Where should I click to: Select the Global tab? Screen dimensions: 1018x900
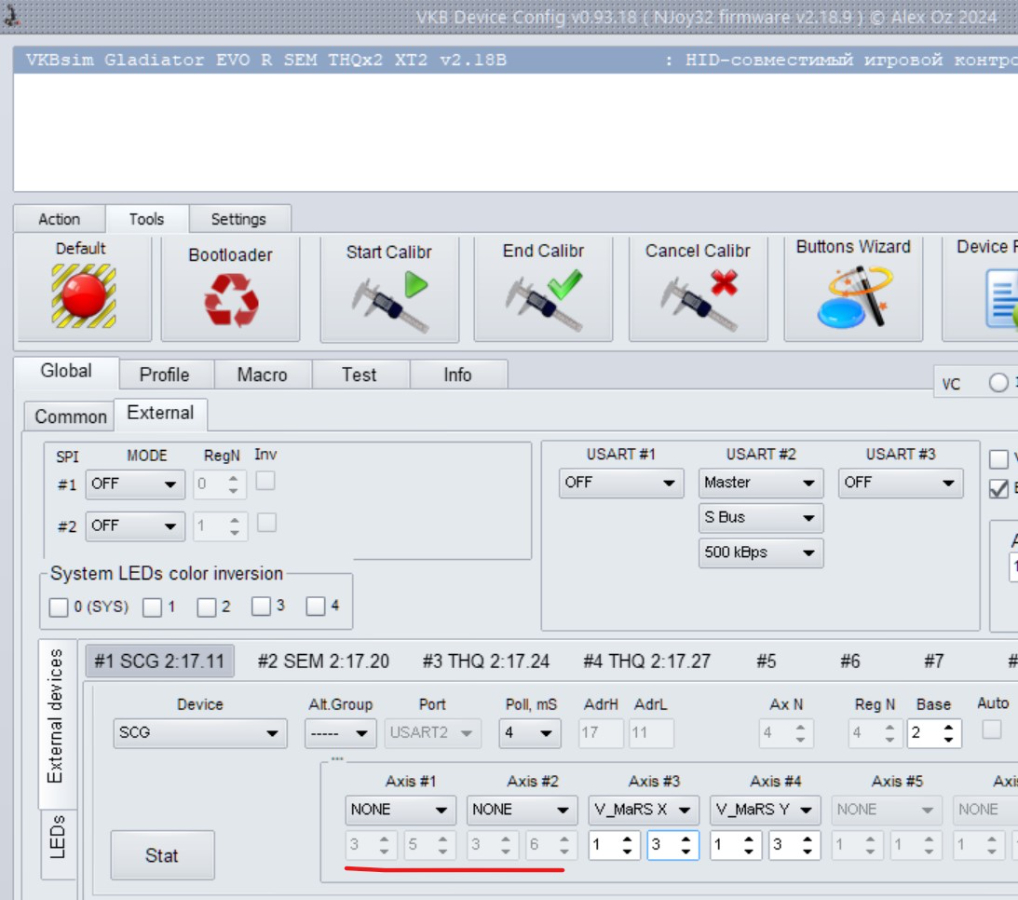66,371
